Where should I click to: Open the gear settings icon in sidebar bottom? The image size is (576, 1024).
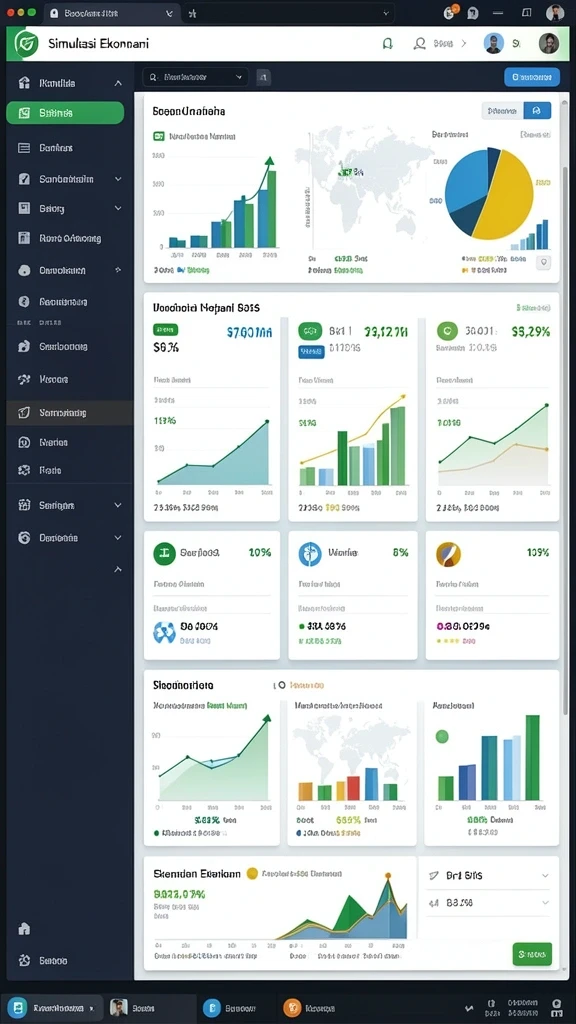(x=24, y=960)
